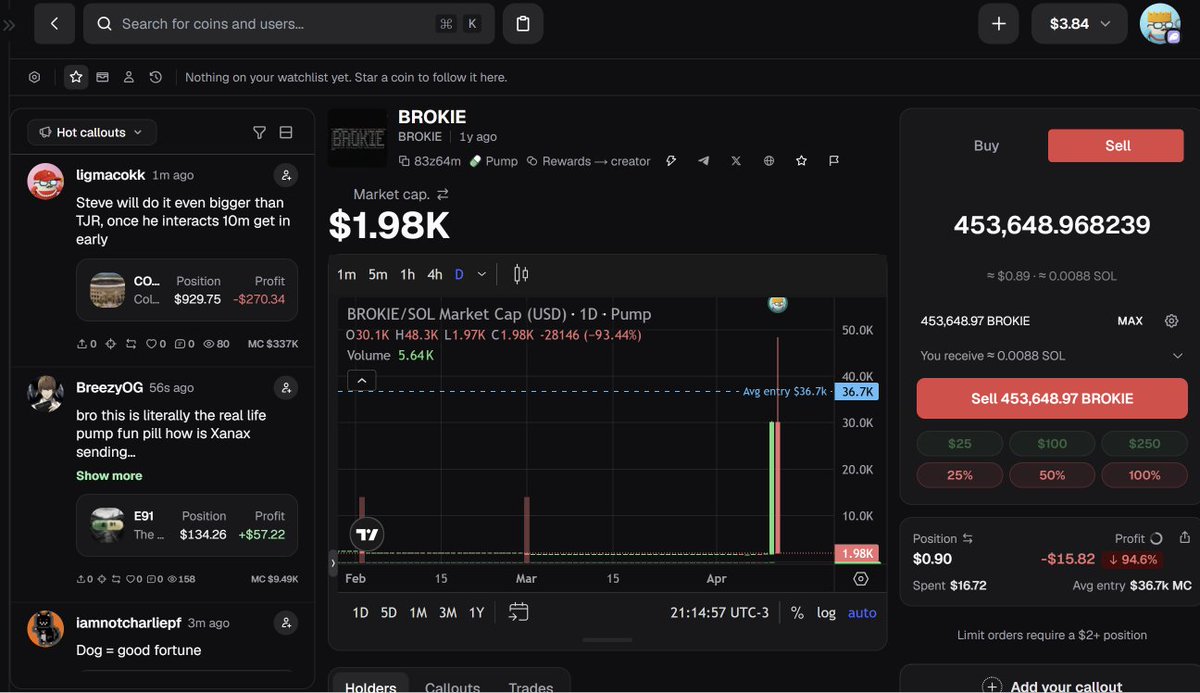Viewport: 1200px width, 693px height.
Task: Open Trades tab
Action: (531, 686)
